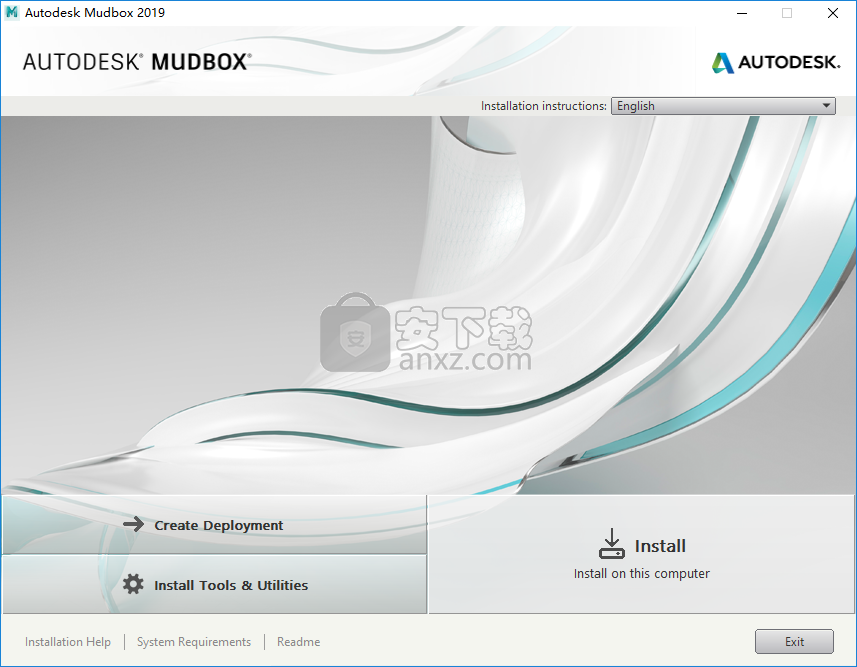Viewport: 857px width, 667px height.
Task: Click the Mudbox app icon in title bar
Action: coord(11,12)
